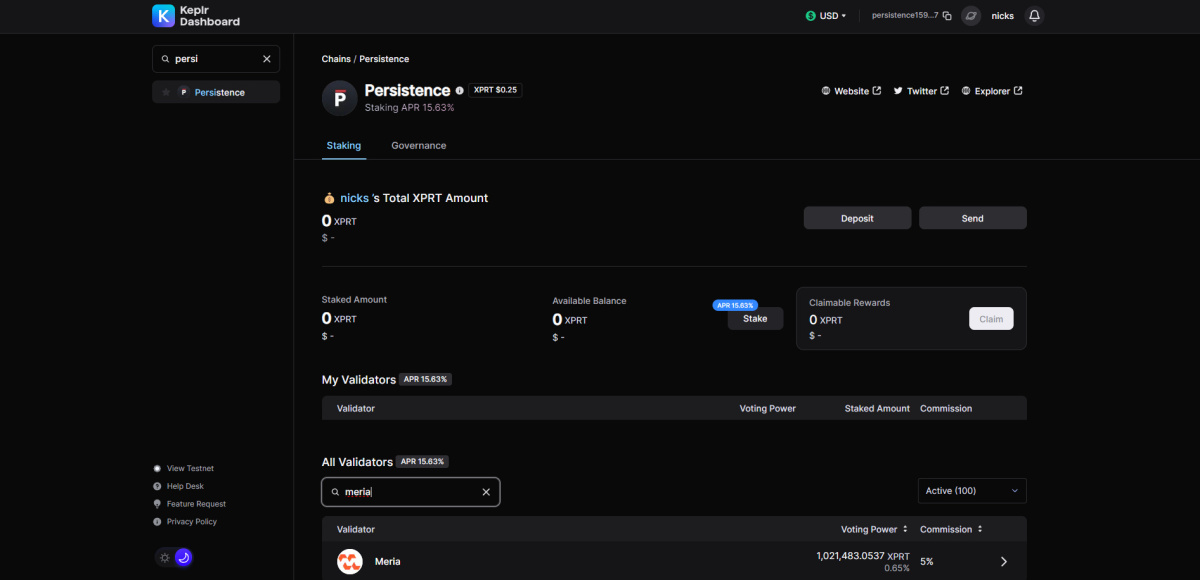Click the Deposit button
Image resolution: width=1200 pixels, height=580 pixels.
pos(858,218)
